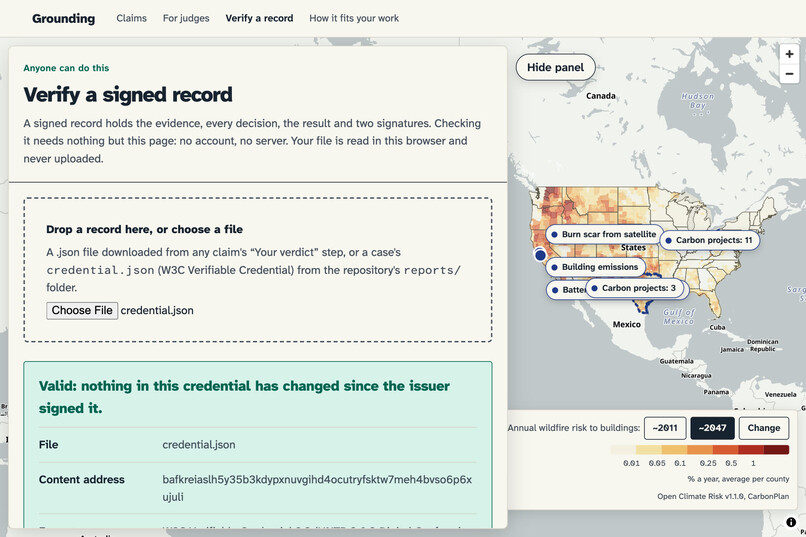Click the Venezuela label on the map
Screen dimensions: 806x537
(x=780, y=395)
